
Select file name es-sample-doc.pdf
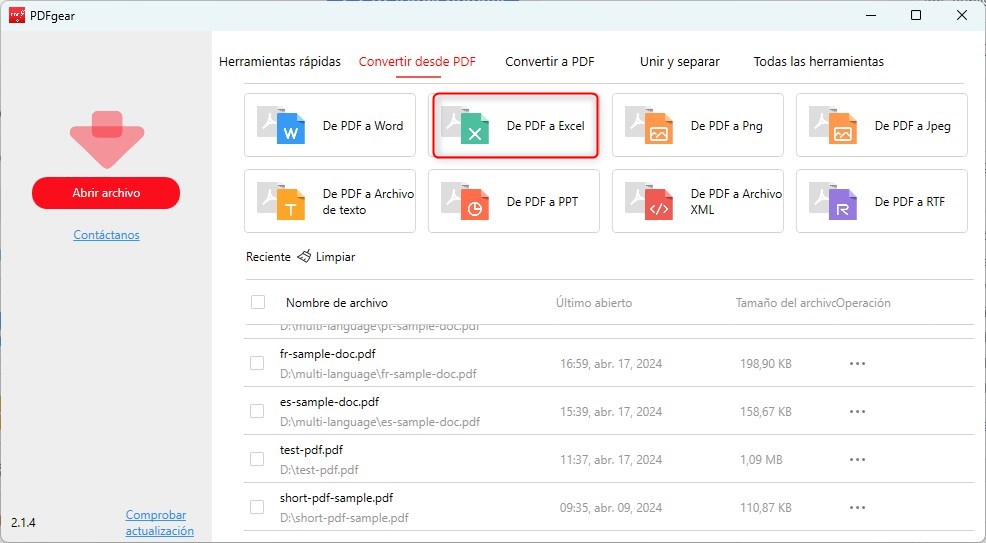point(330,402)
